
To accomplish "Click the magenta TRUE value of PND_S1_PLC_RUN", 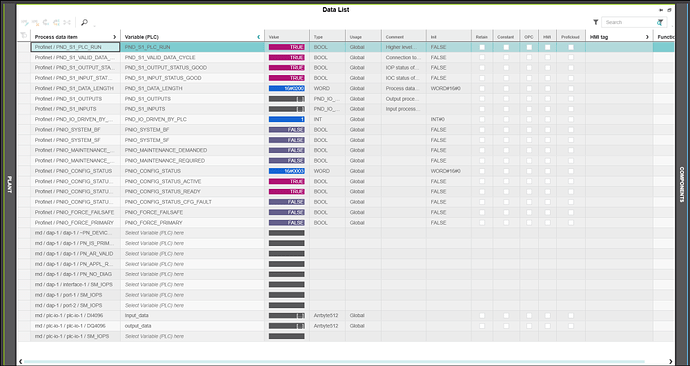I will [x=286, y=47].
